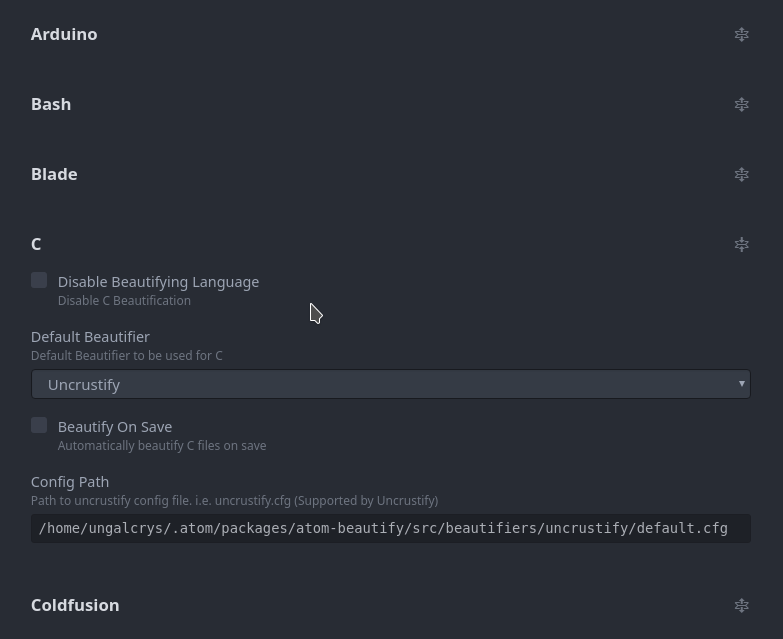Collapse the C section heading
The height and width of the screenshot is (639, 783).
pos(36,244)
